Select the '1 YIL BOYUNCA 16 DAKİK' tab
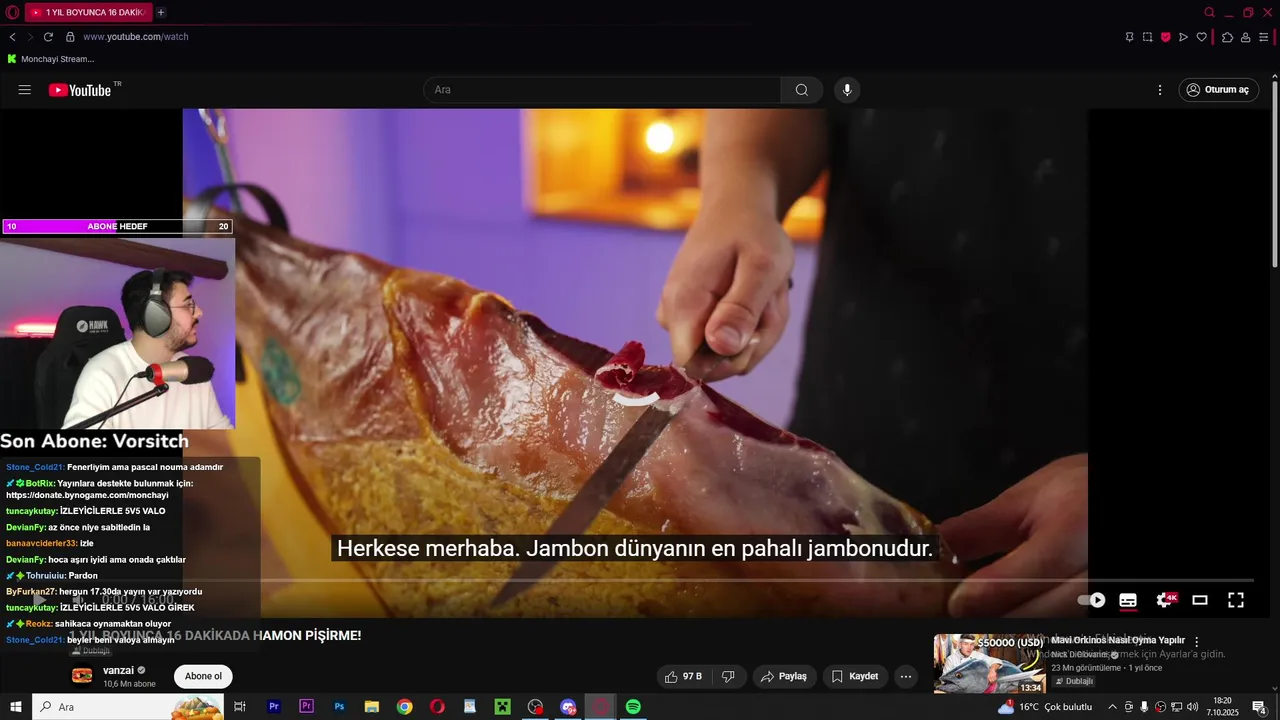This screenshot has height=720, width=1280. coord(88,13)
